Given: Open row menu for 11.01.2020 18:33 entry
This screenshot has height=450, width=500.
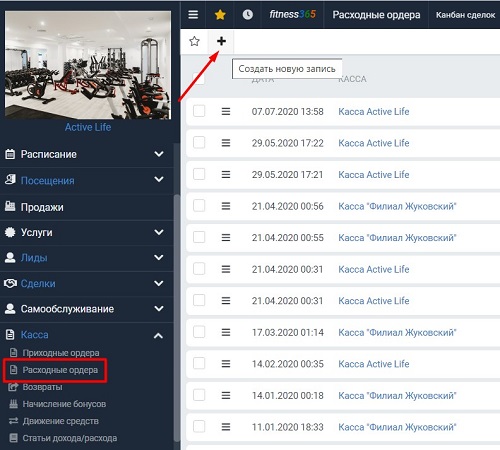Looking at the screenshot, I should click(226, 427).
